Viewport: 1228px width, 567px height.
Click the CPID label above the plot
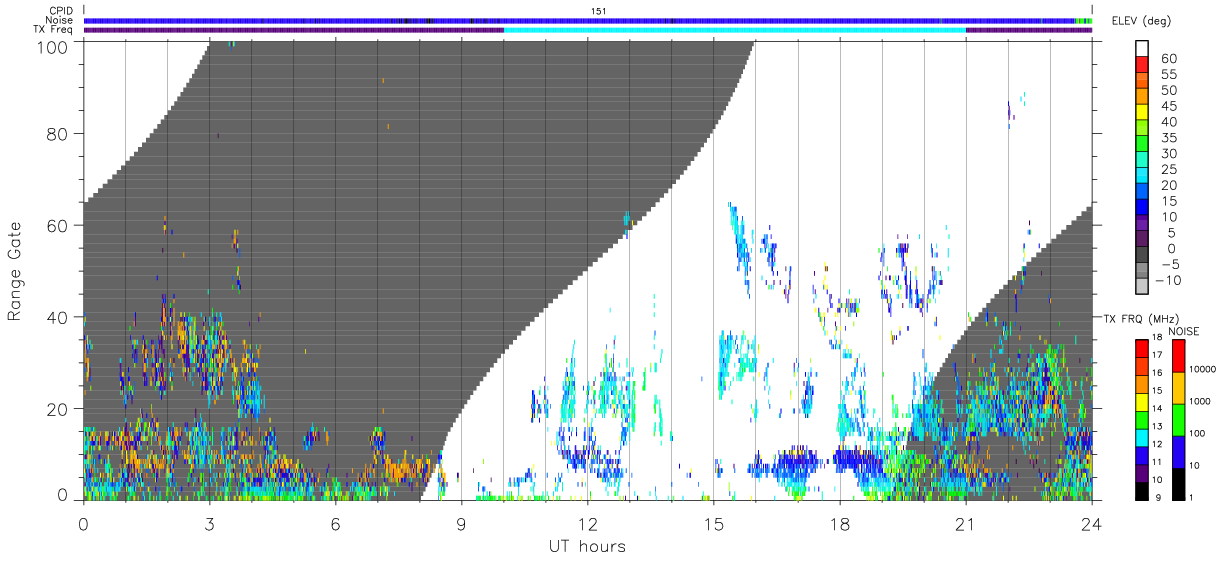tap(62, 10)
